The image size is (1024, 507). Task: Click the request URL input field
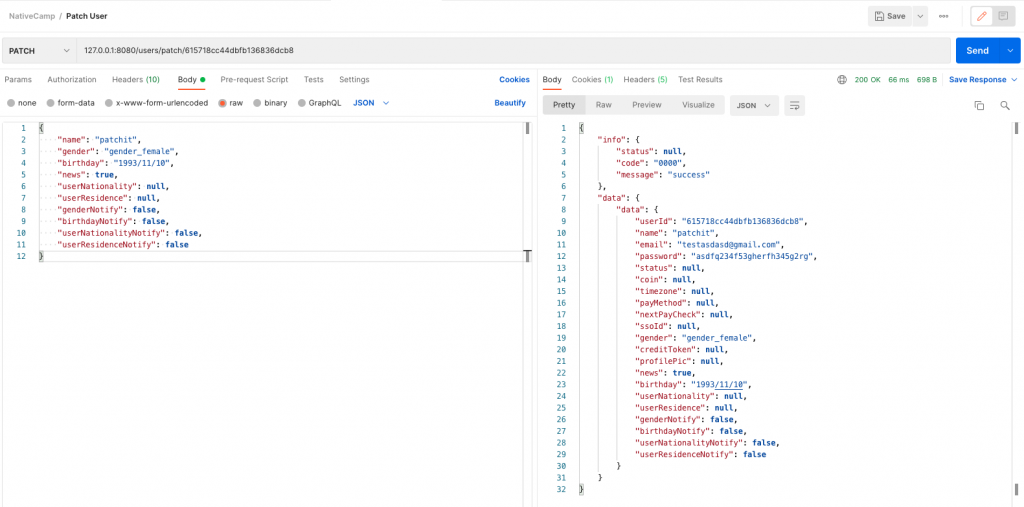(x=513, y=50)
